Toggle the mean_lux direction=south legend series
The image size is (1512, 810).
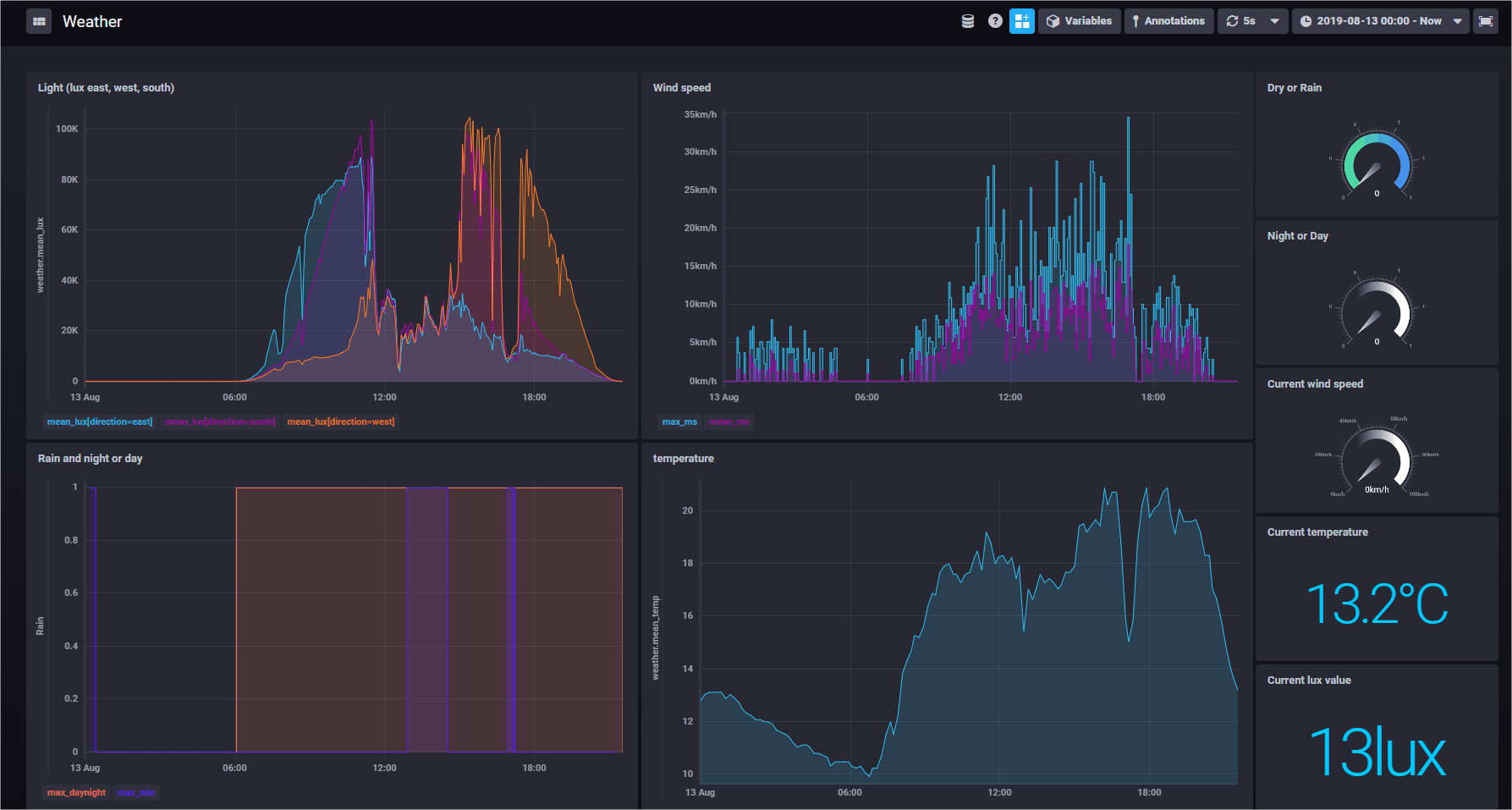click(220, 422)
